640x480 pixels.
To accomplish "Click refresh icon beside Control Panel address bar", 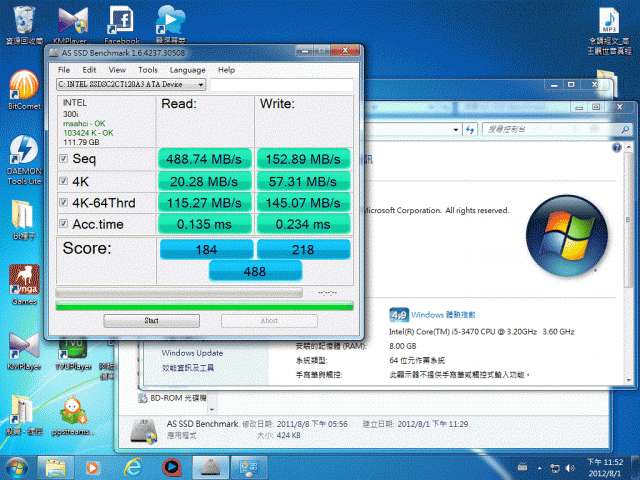I will pos(470,130).
